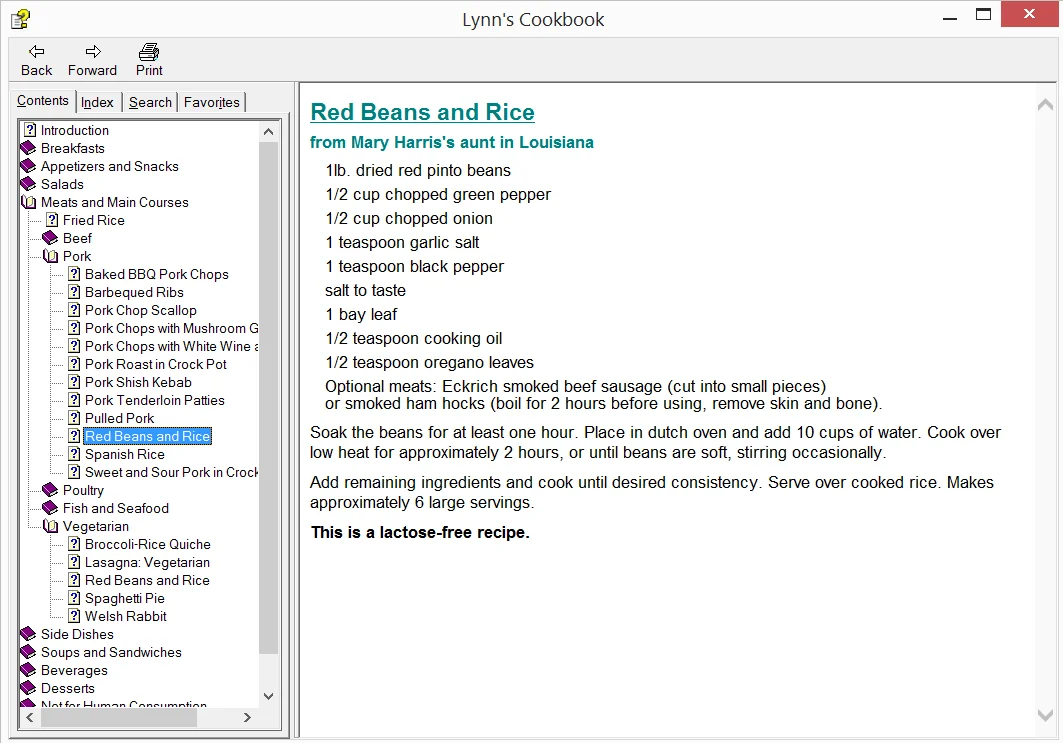The height and width of the screenshot is (743, 1063).
Task: Click the Spaghetti Pie page icon
Action: [75, 598]
